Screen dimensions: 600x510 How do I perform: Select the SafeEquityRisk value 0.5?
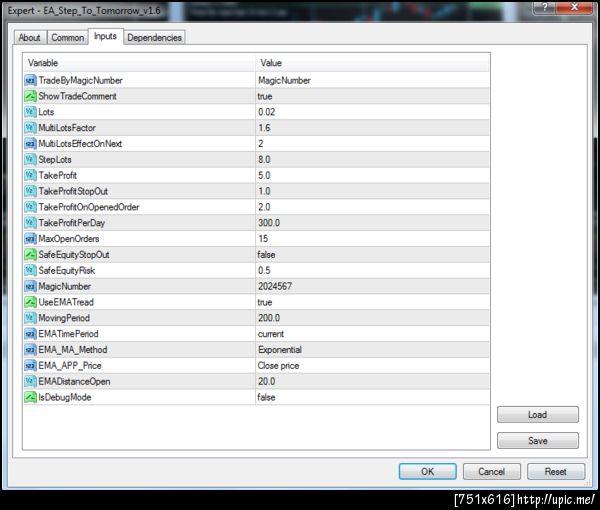pyautogui.click(x=264, y=270)
